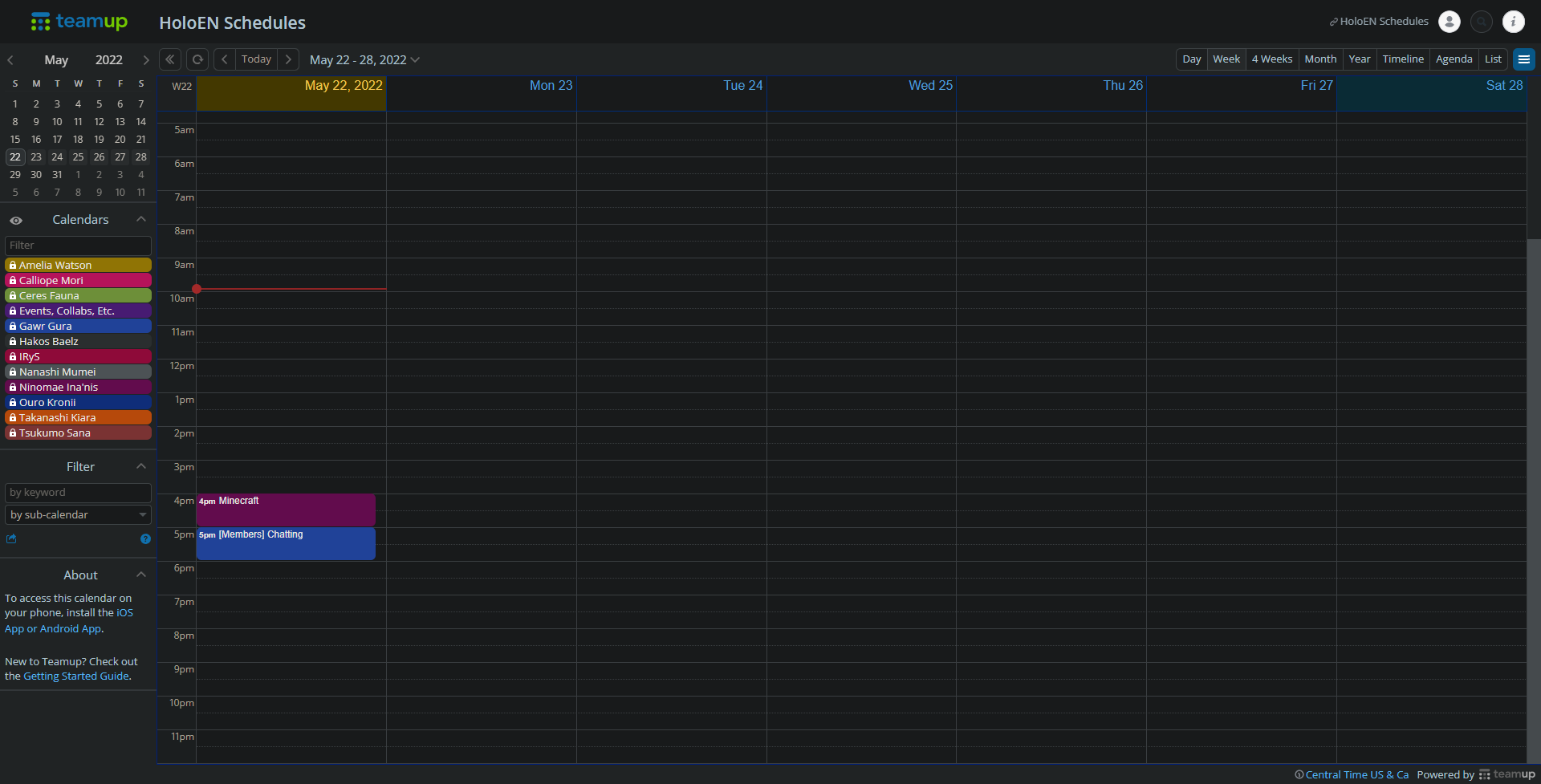Viewport: 1541px width, 784px height.
Task: Click the search icon in the header
Action: pos(1481,22)
